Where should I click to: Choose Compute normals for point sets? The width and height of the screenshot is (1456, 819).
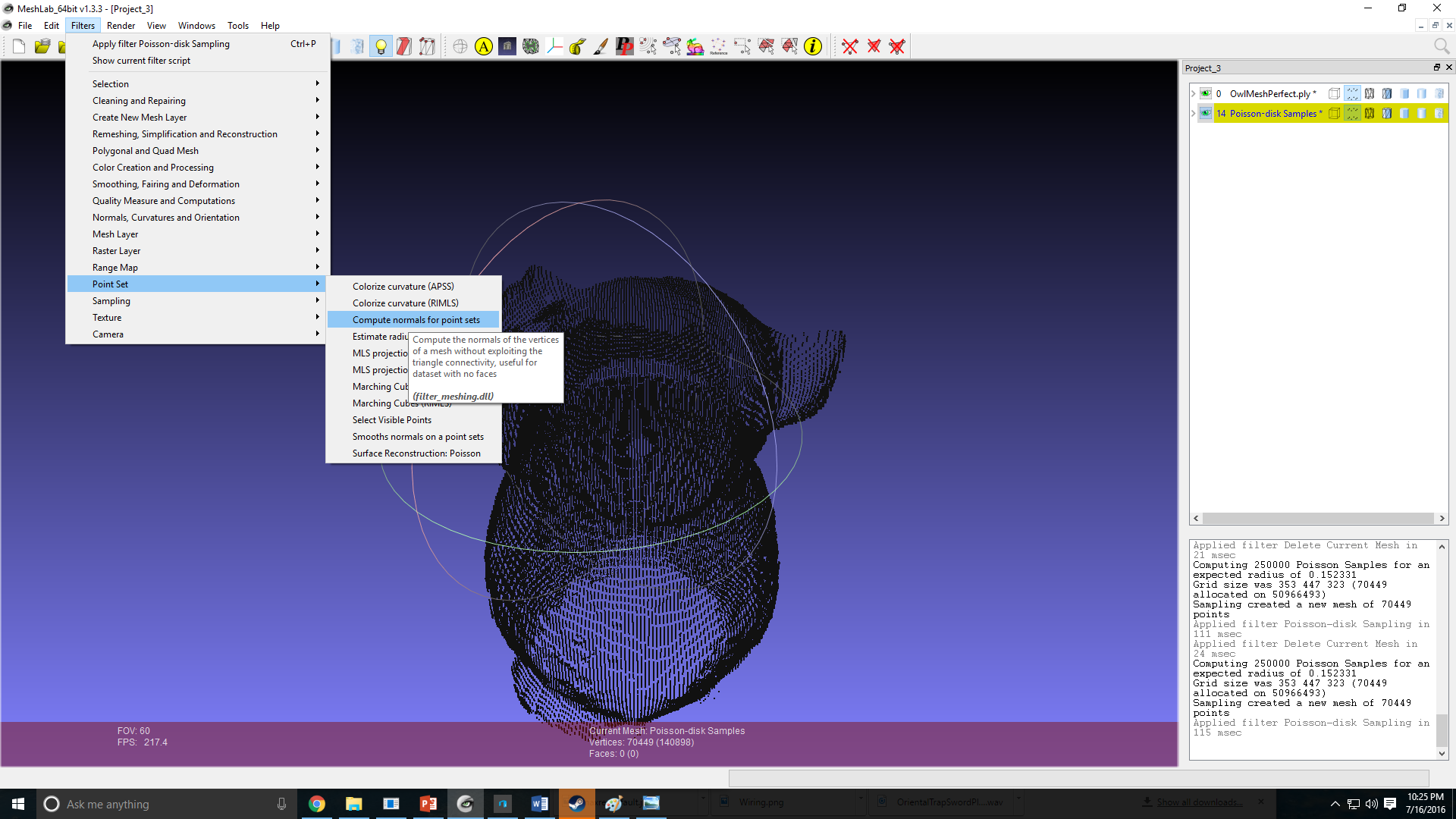tap(413, 320)
